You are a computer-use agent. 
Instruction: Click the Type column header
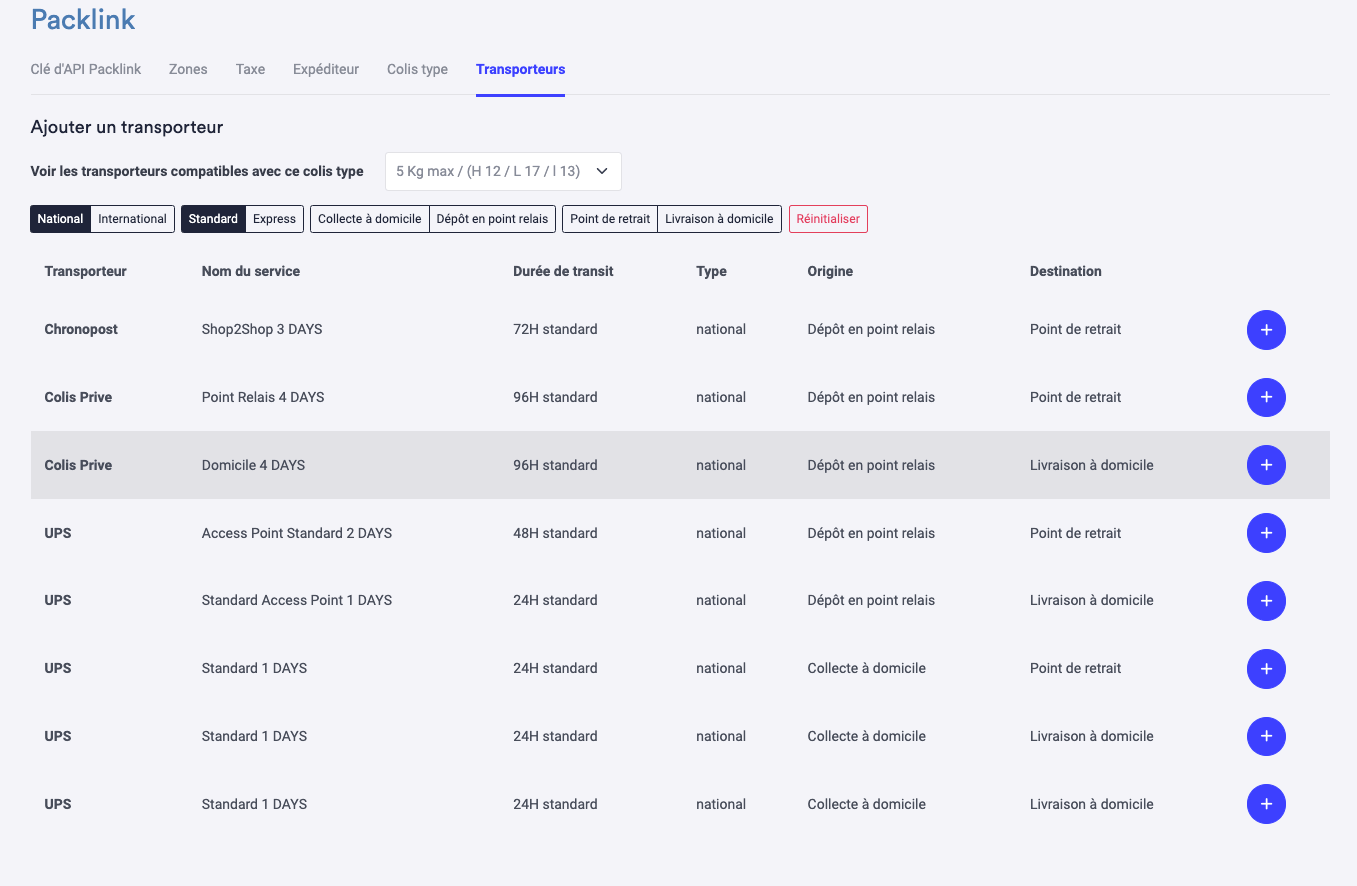pyautogui.click(x=711, y=271)
